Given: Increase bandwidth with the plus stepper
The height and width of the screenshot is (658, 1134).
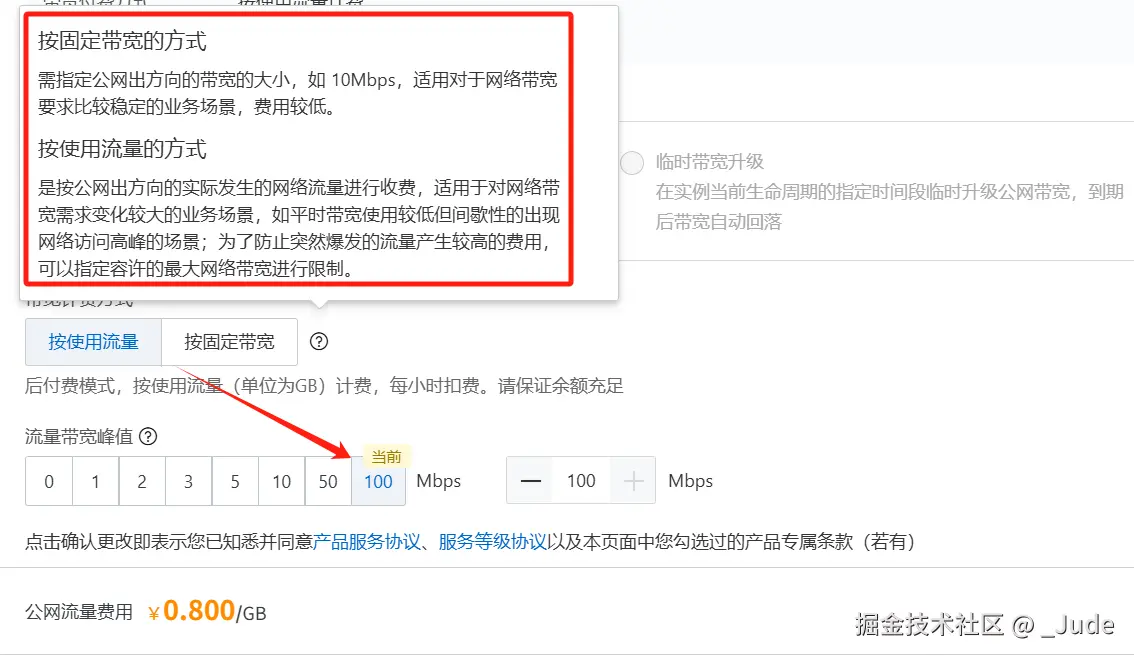Looking at the screenshot, I should pyautogui.click(x=634, y=481).
